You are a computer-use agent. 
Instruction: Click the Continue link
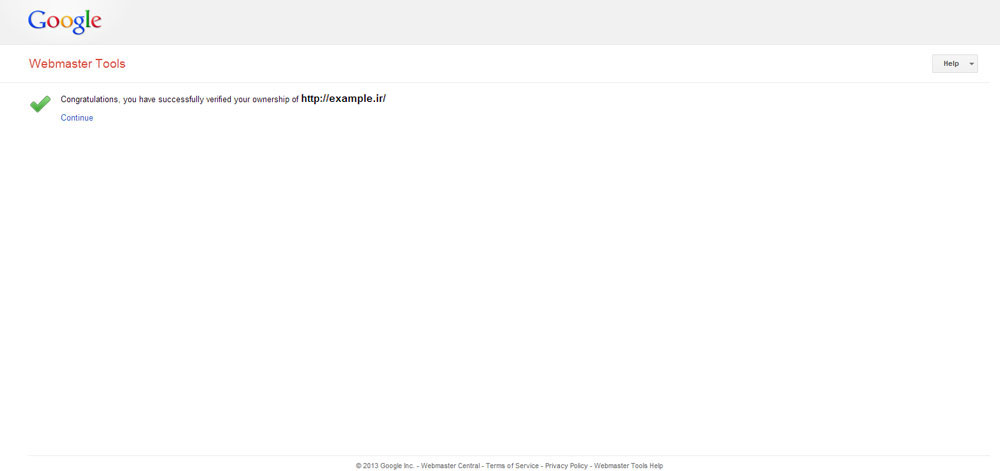[x=77, y=118]
